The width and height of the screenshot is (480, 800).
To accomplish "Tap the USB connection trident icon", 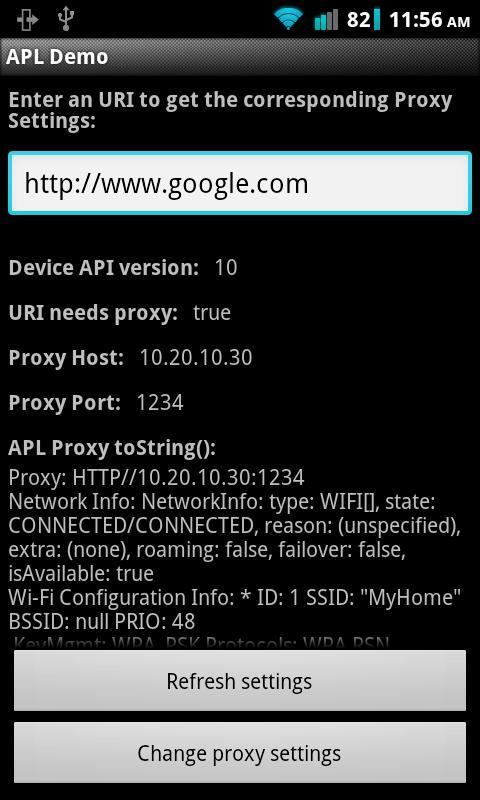I will pos(66,19).
